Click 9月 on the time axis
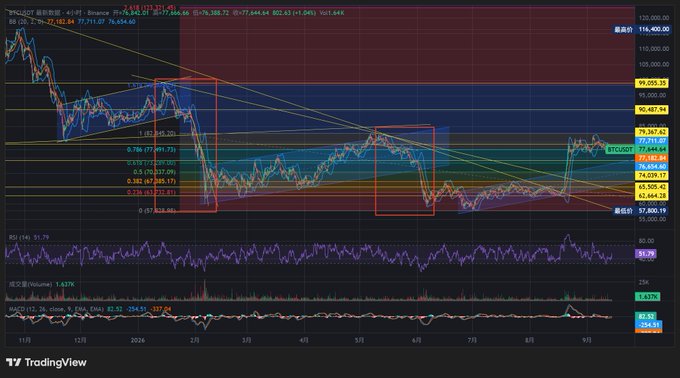The height and width of the screenshot is (378, 680). pos(587,340)
